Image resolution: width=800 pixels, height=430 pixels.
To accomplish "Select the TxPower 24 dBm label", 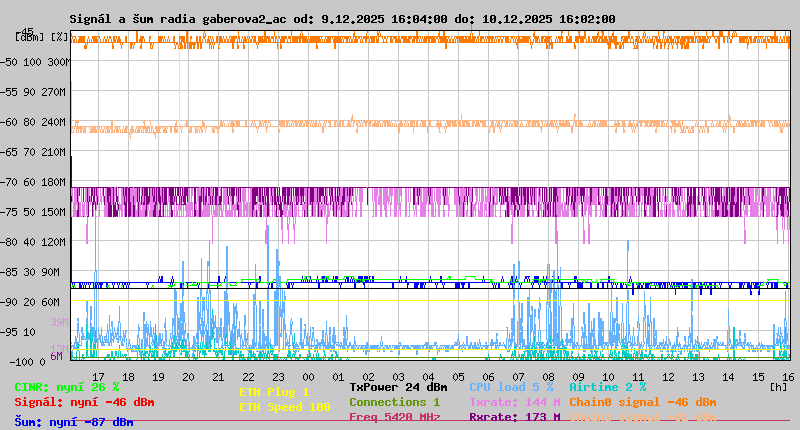I will tap(398, 387).
